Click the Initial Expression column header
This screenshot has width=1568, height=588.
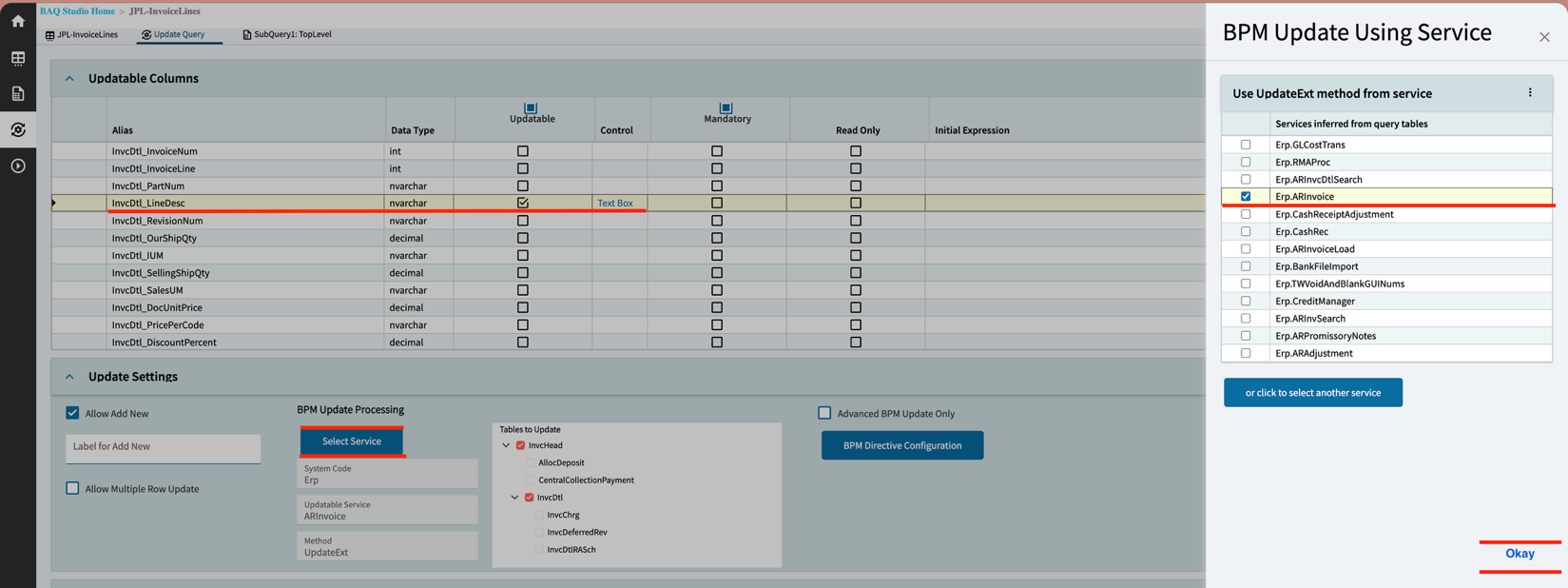[x=972, y=130]
